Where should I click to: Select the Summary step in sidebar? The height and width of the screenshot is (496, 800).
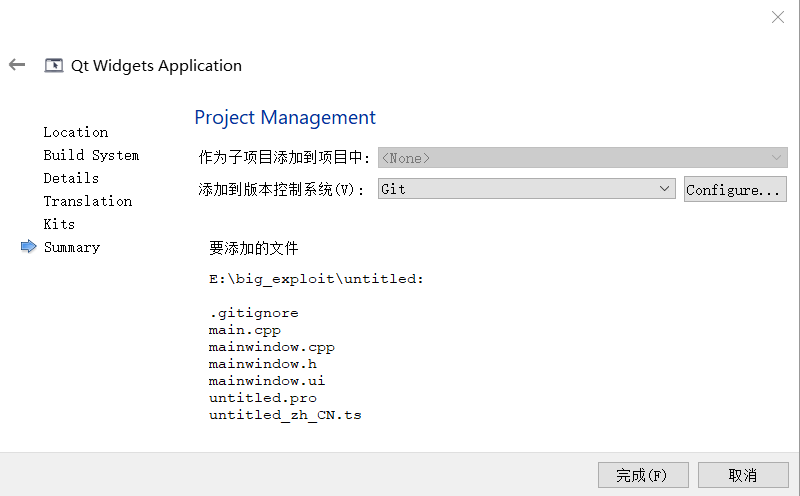coord(72,247)
